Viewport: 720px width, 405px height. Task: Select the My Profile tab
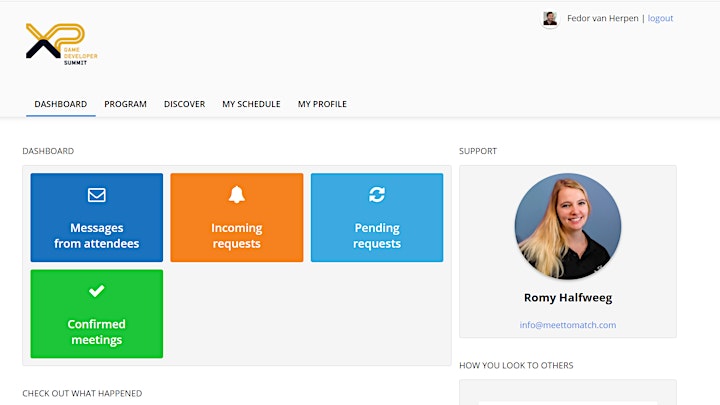322,104
